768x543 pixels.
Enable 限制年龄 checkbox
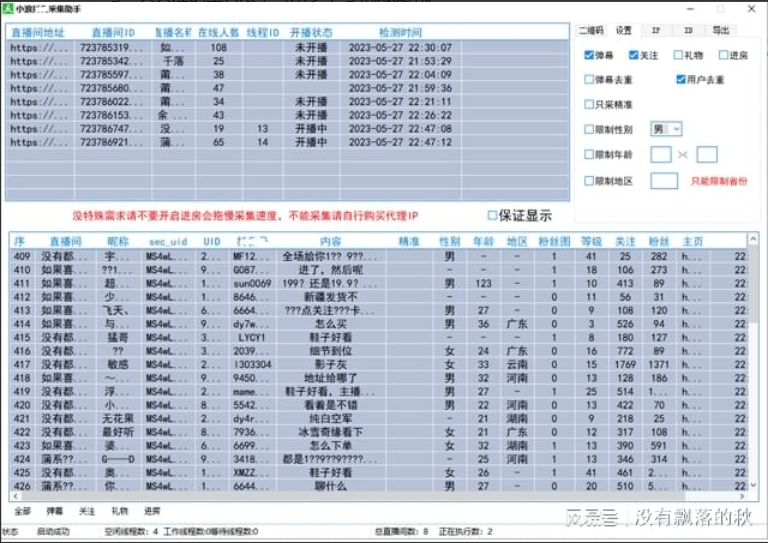[589, 155]
